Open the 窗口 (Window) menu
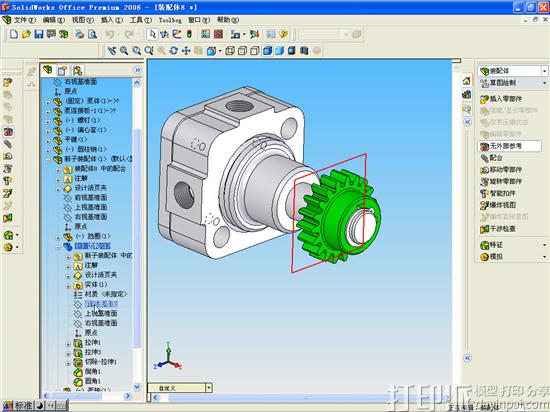This screenshot has width=550, height=412. (x=199, y=20)
